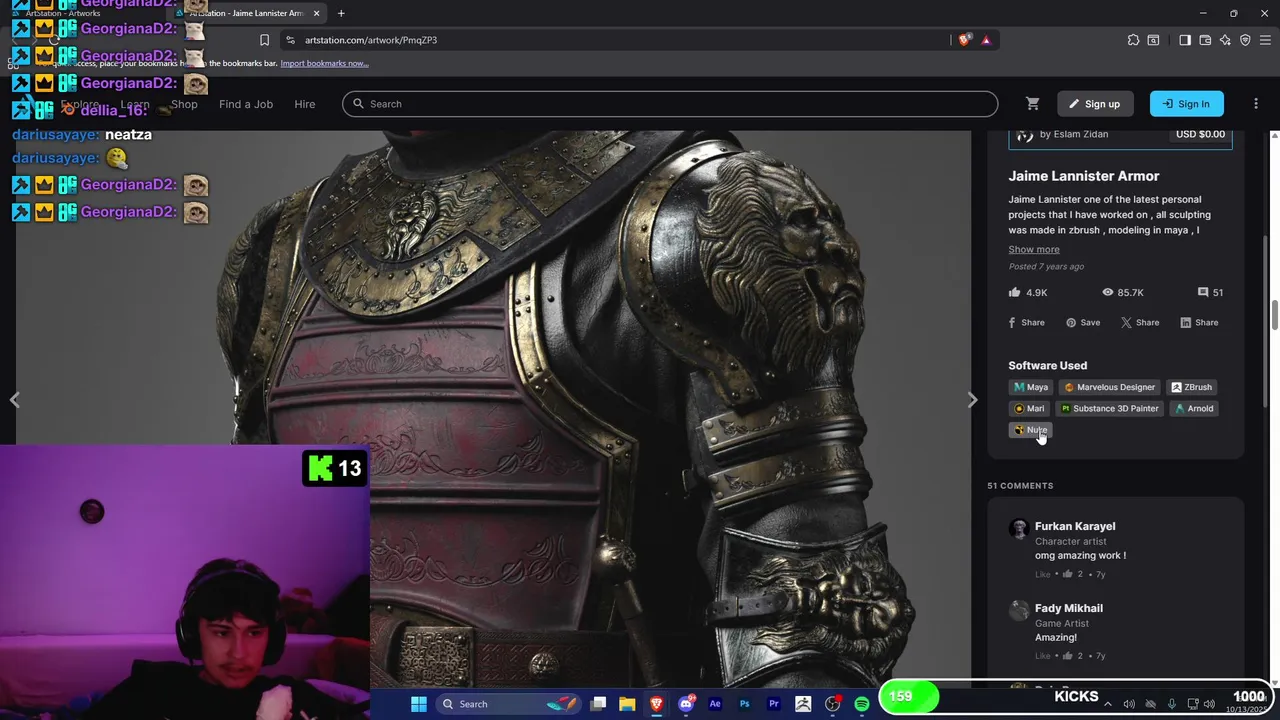Click the Sign up button
The image size is (1280, 720).
1094,104
